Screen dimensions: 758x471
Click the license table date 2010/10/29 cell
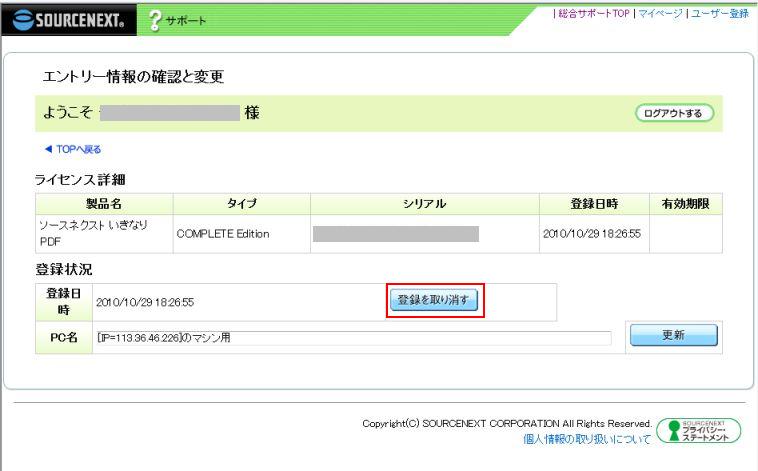(594, 234)
